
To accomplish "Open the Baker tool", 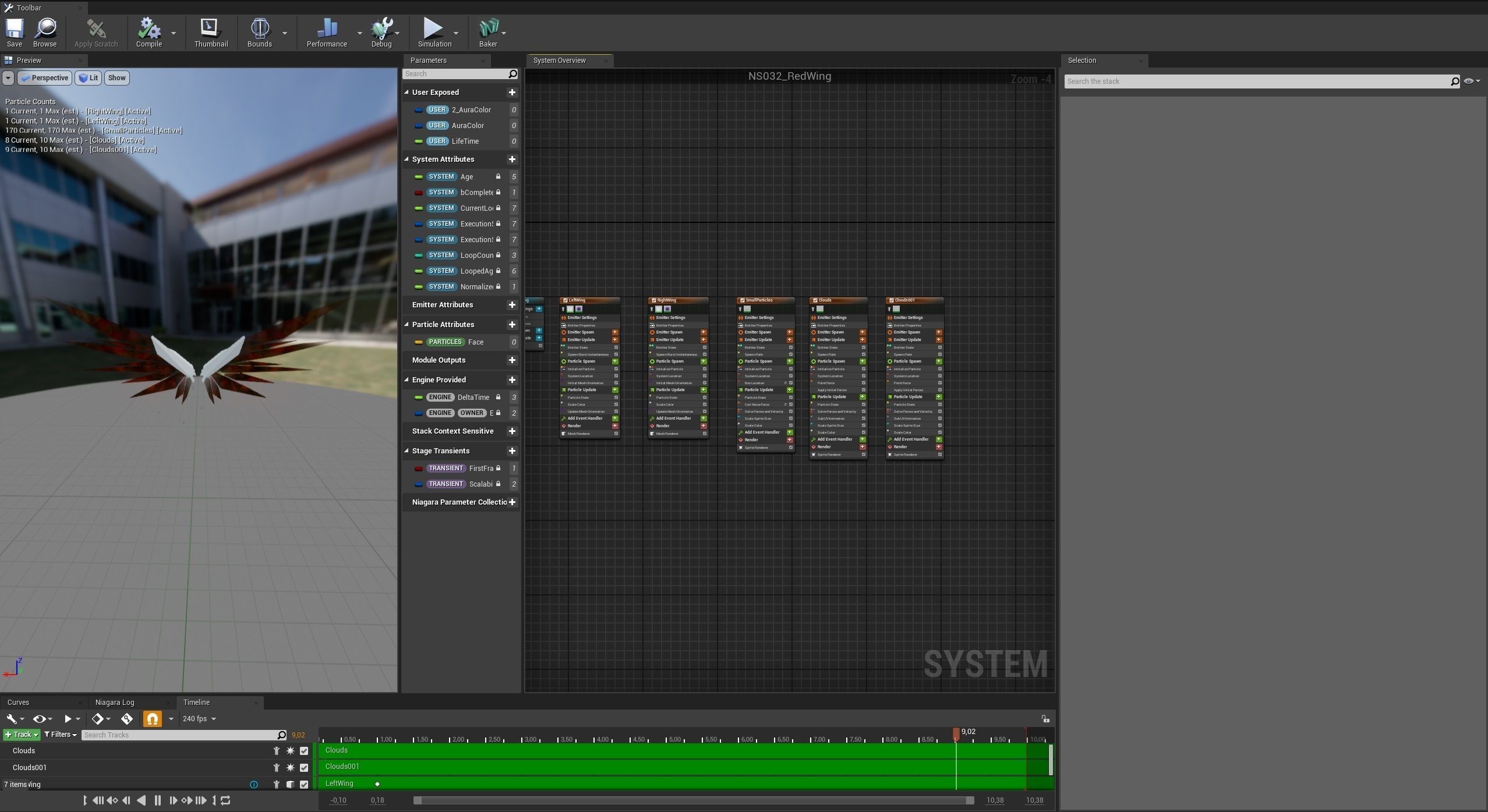I will coord(488,29).
